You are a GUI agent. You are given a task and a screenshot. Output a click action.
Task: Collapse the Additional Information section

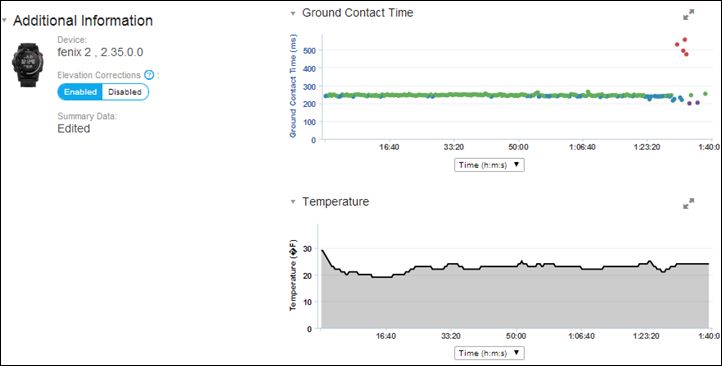pyautogui.click(x=5, y=21)
